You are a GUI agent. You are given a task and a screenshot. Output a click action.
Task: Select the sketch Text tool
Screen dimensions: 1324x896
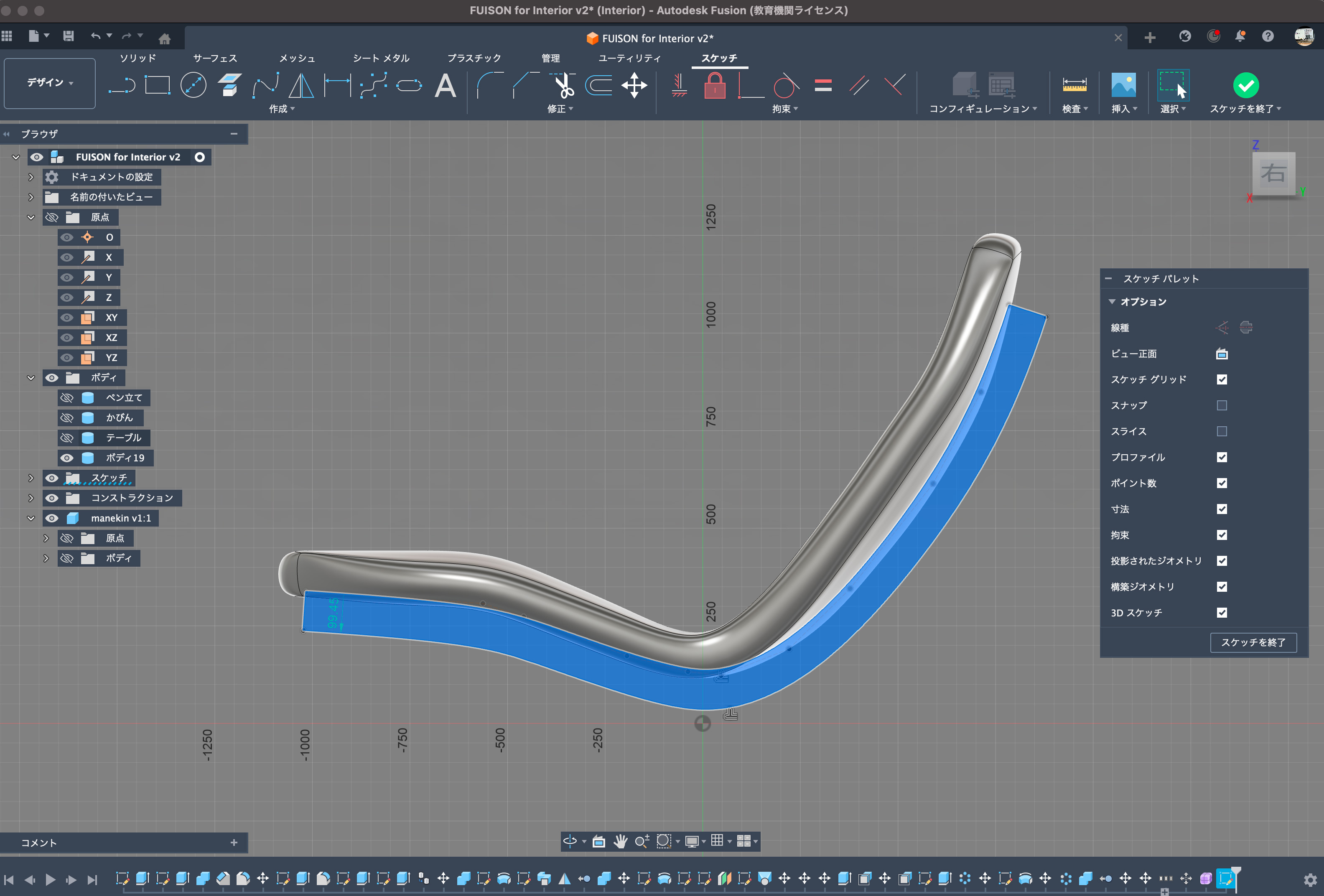[x=445, y=85]
